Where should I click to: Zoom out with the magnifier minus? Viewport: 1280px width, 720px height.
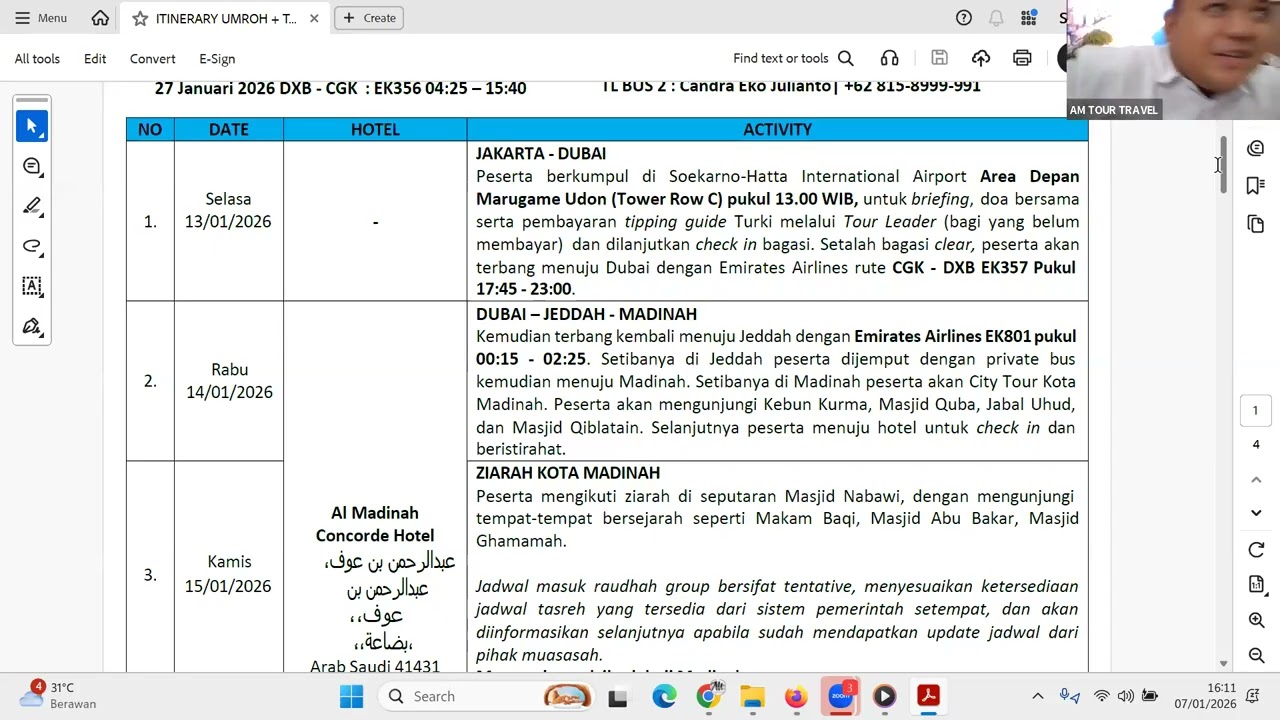(x=1256, y=655)
